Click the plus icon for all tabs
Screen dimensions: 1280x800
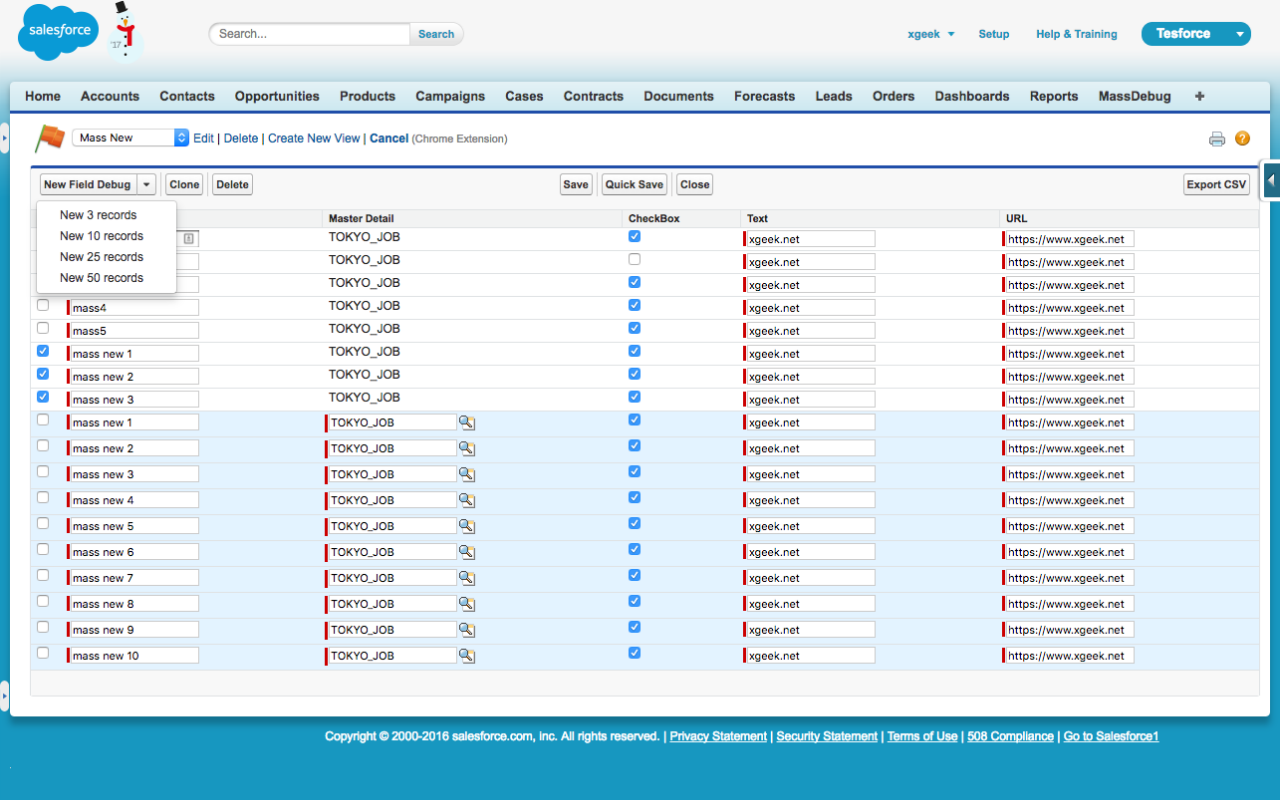[x=1199, y=96]
